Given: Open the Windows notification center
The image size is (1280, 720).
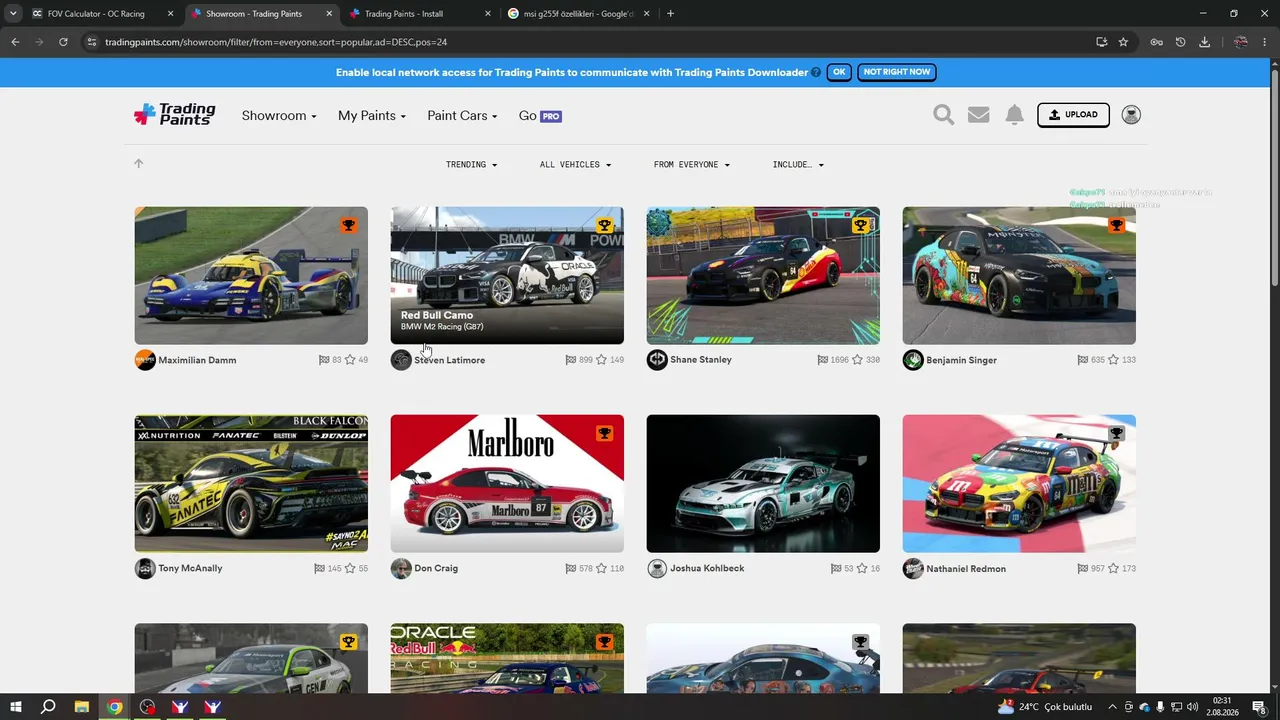Looking at the screenshot, I should (1259, 707).
